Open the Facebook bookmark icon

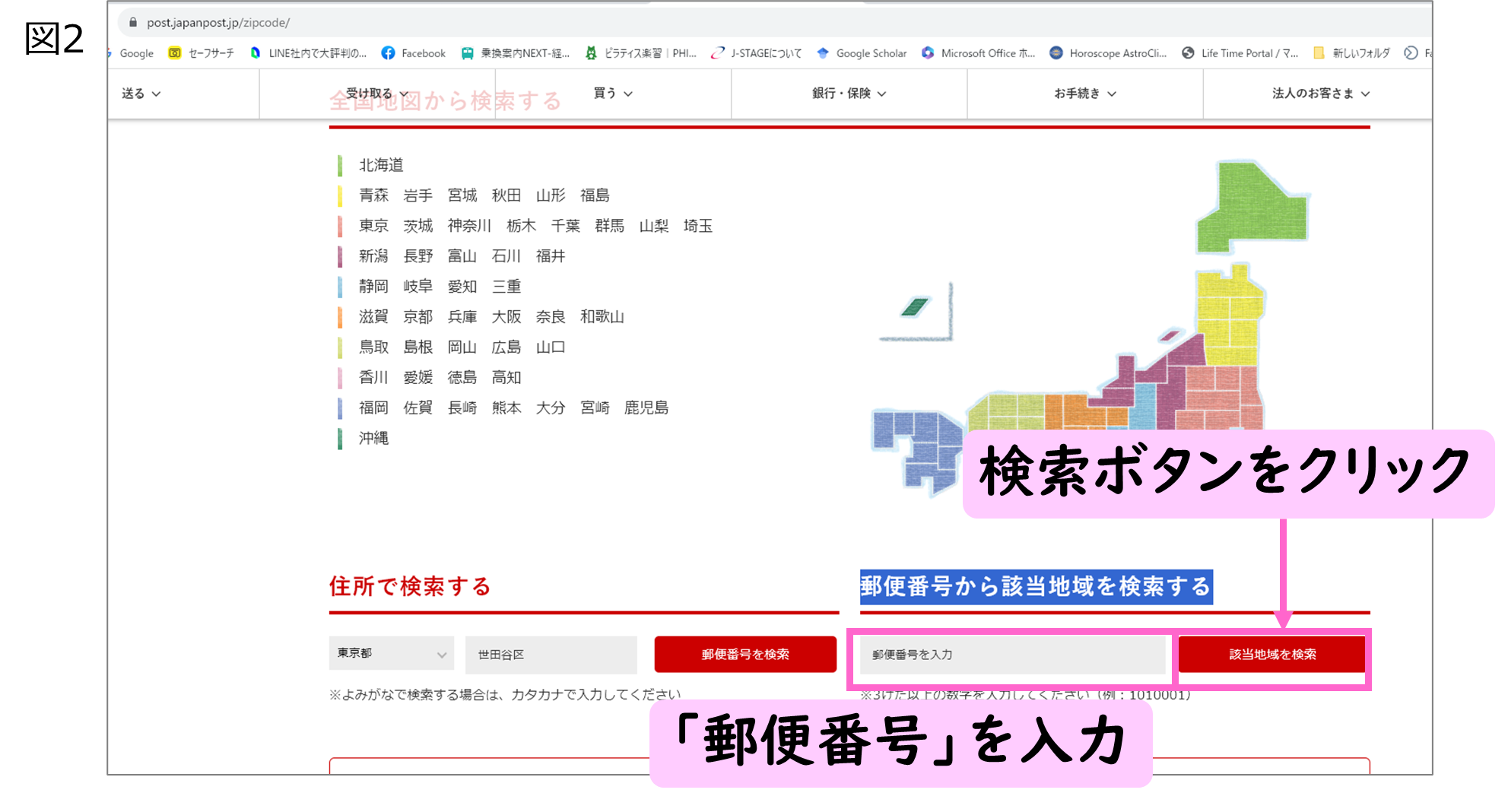coord(389,53)
